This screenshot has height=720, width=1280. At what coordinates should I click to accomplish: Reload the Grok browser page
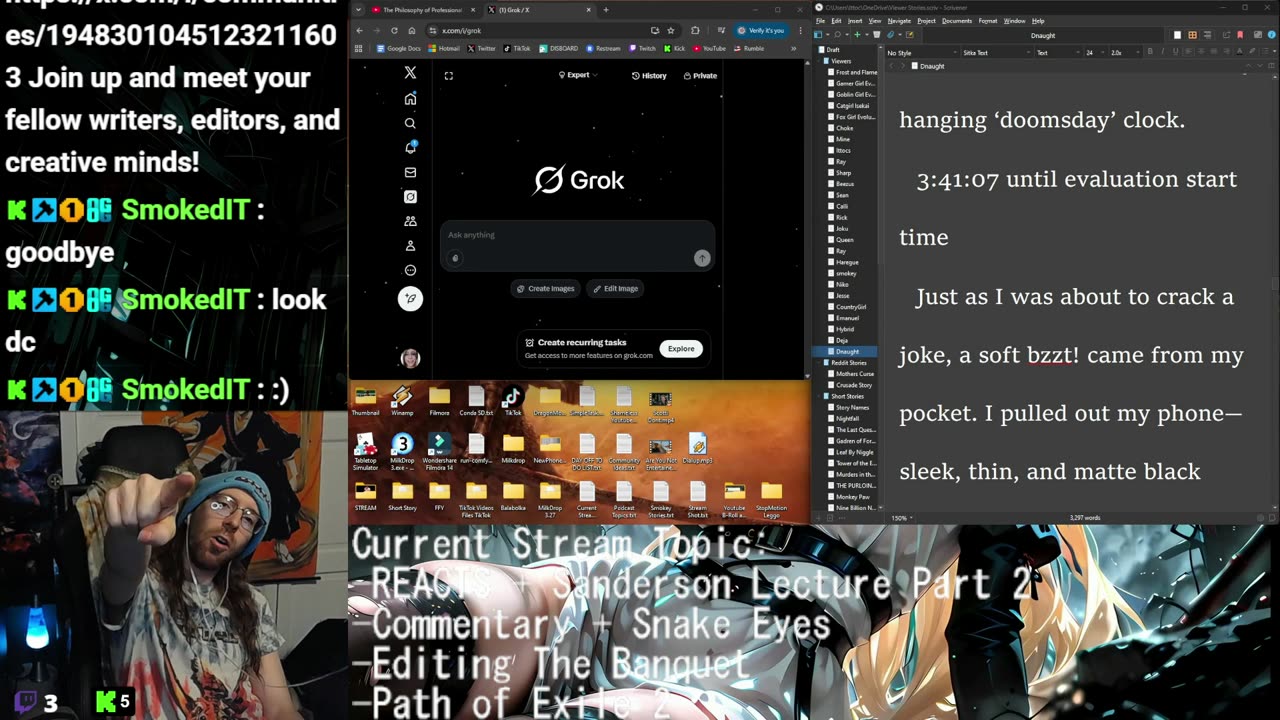click(x=394, y=31)
